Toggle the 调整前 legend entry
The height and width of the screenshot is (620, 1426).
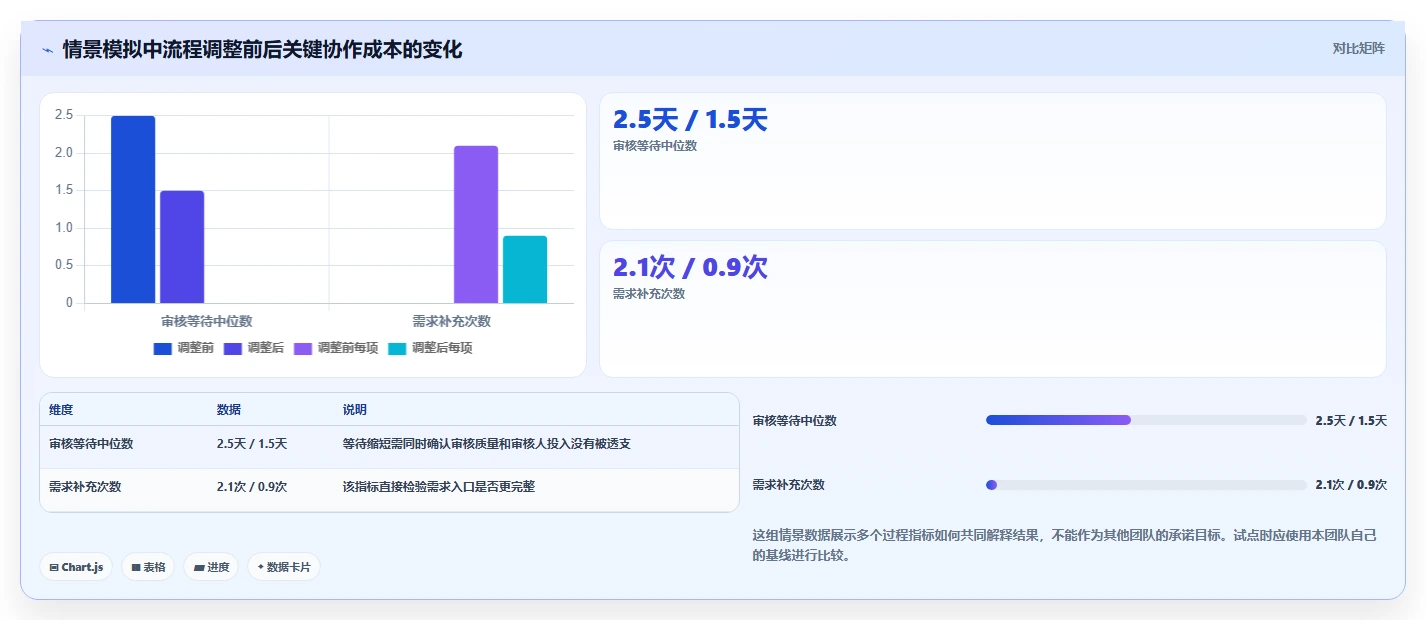click(184, 348)
